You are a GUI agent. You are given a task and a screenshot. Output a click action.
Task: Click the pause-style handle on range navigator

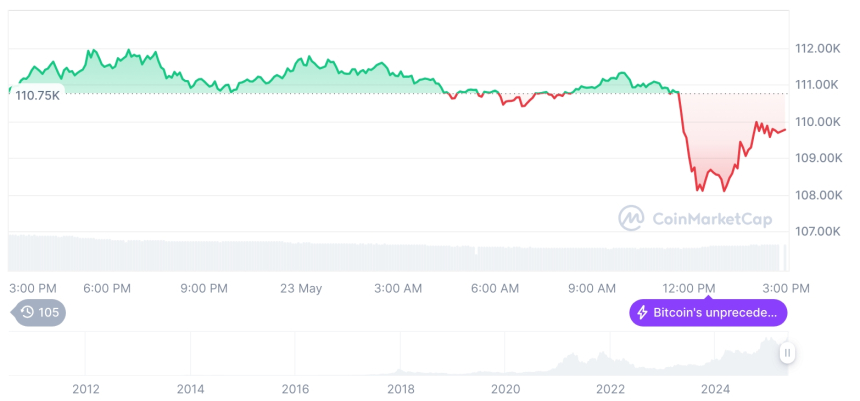click(x=788, y=353)
